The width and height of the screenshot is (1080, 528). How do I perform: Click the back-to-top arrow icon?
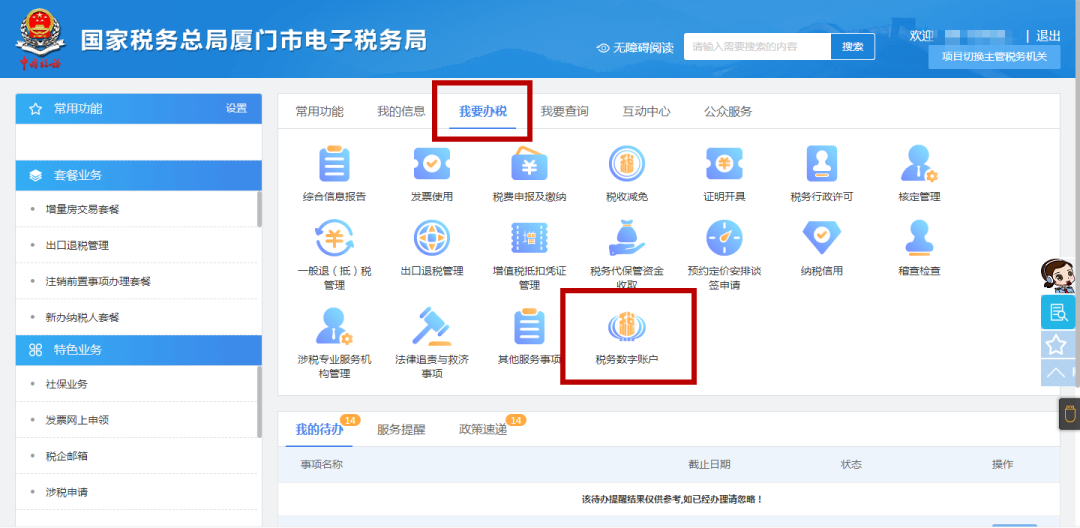tap(1057, 372)
